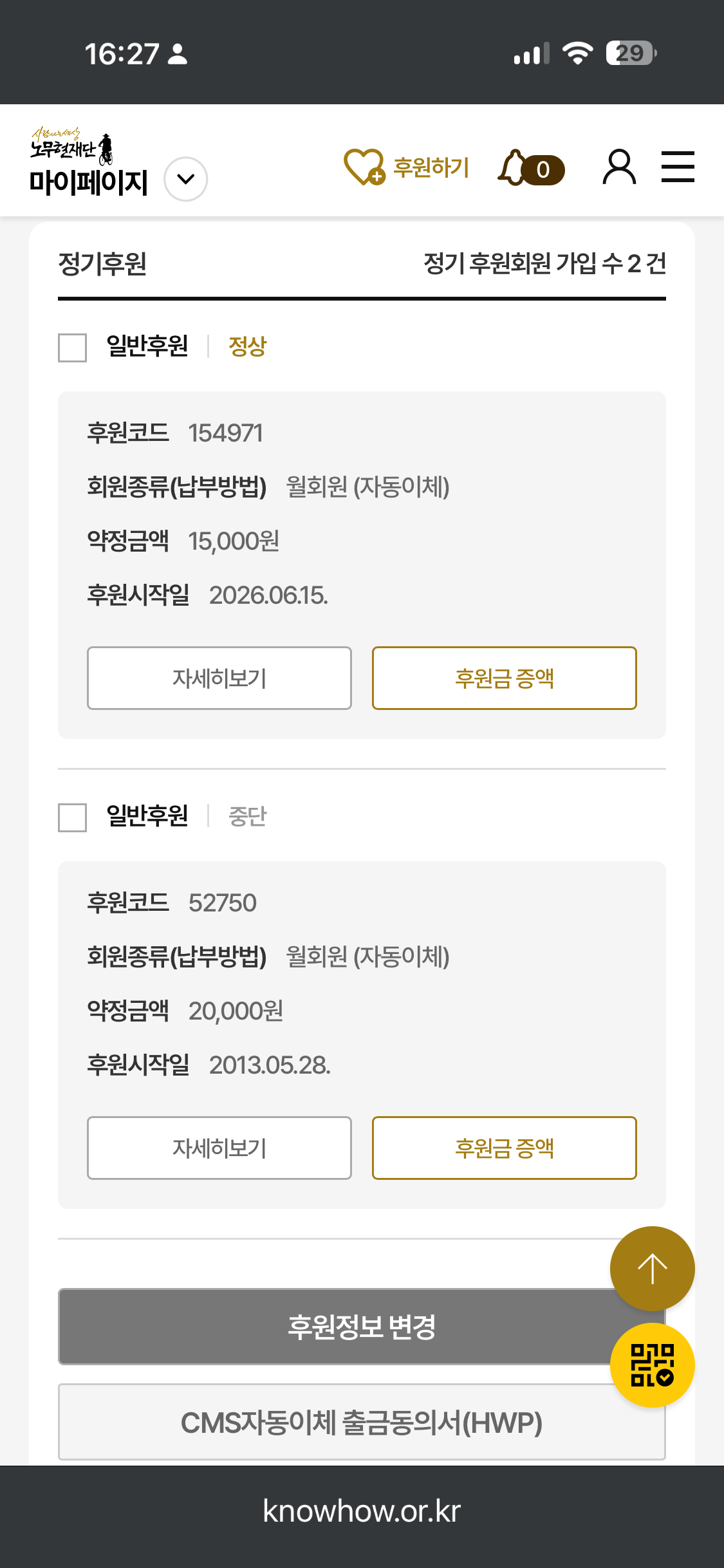Tap the heart 후원하기 donate icon

pos(364,167)
